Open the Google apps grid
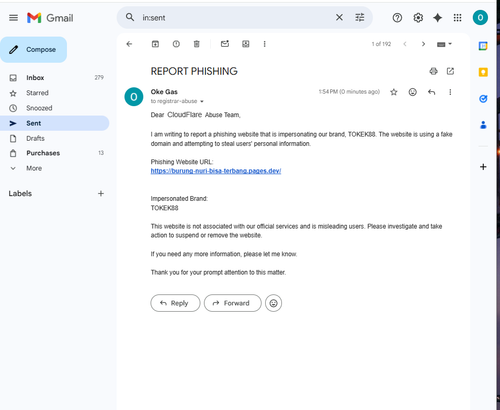This screenshot has width=500, height=410. [457, 18]
